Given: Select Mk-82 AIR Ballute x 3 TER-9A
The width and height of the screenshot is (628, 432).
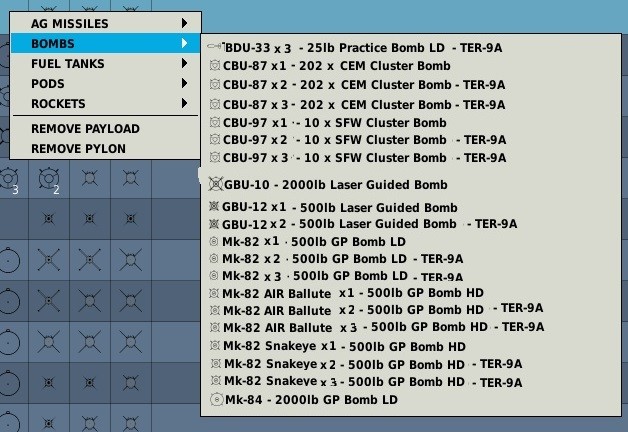Looking at the screenshot, I should [376, 327].
